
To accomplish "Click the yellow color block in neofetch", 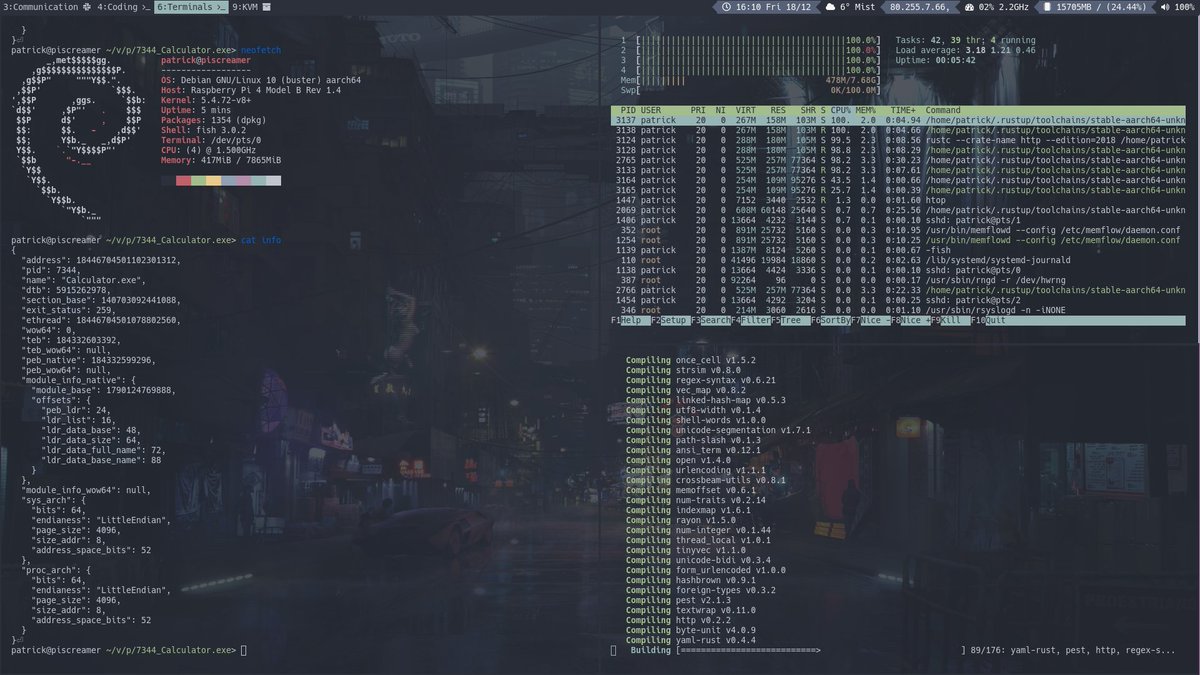I will click(x=212, y=180).
